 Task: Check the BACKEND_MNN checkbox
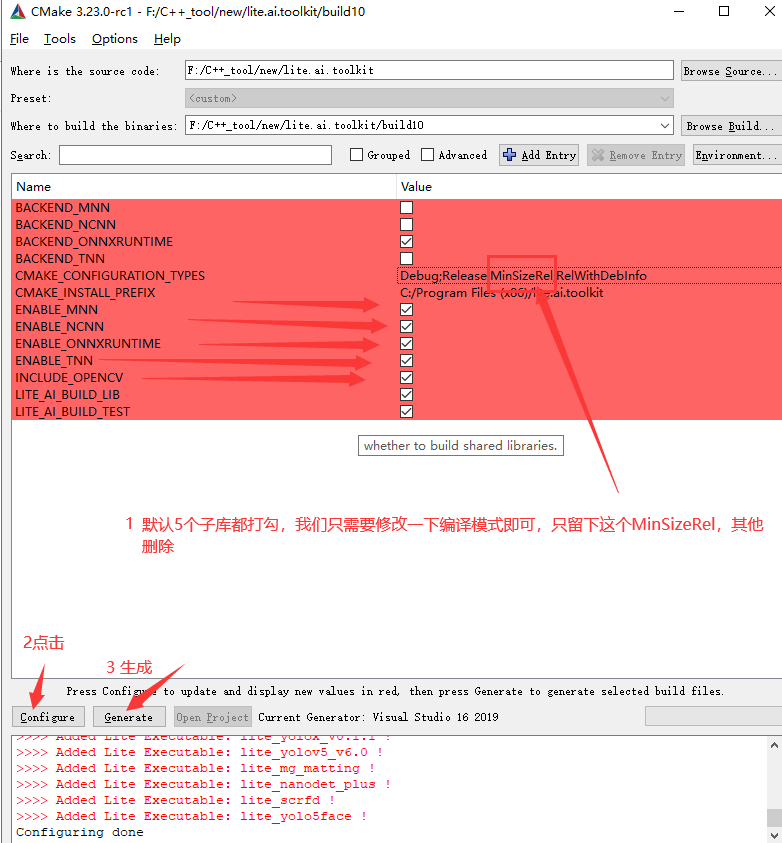pos(407,208)
